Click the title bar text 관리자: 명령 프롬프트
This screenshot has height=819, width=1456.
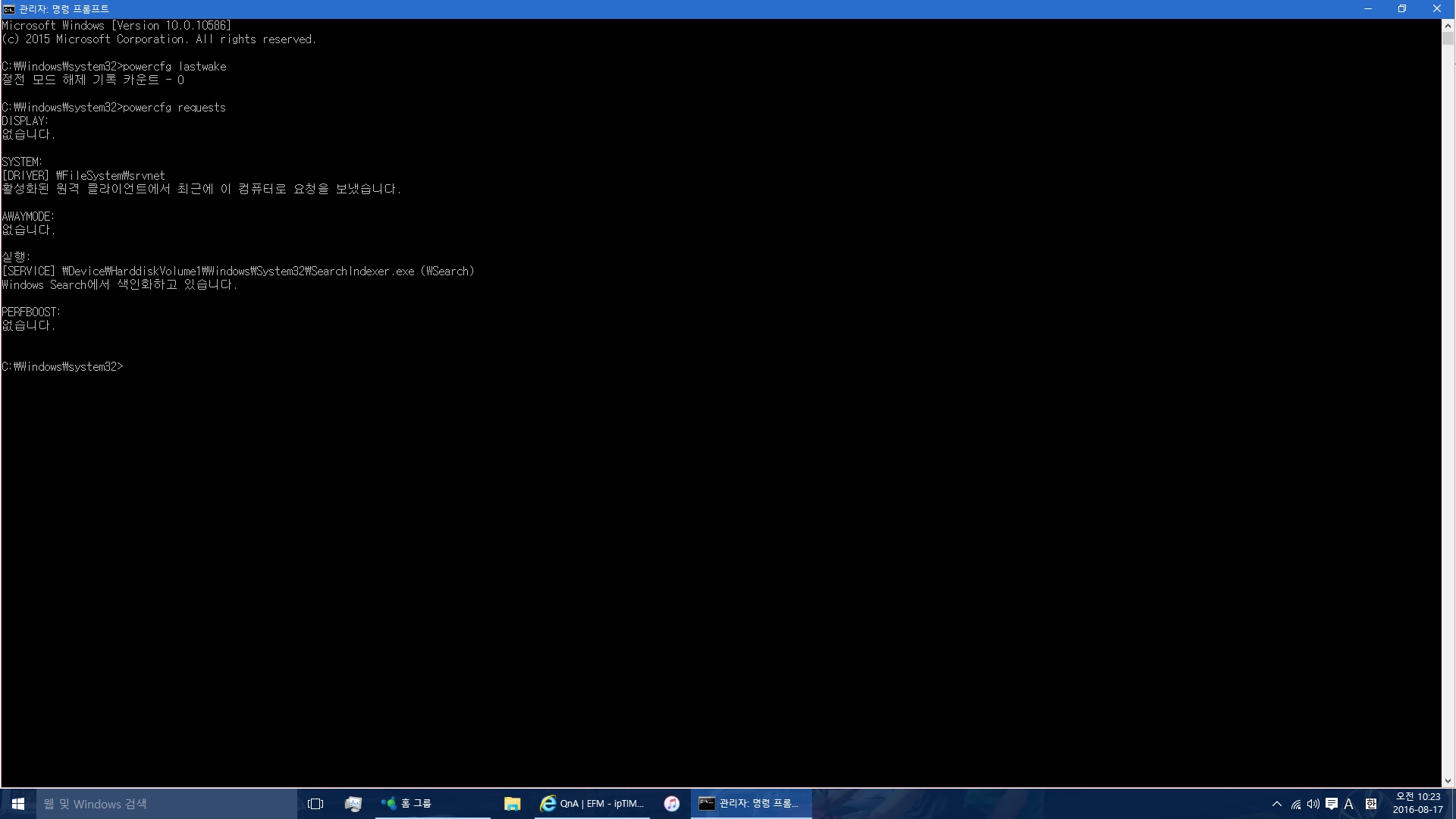coord(64,9)
